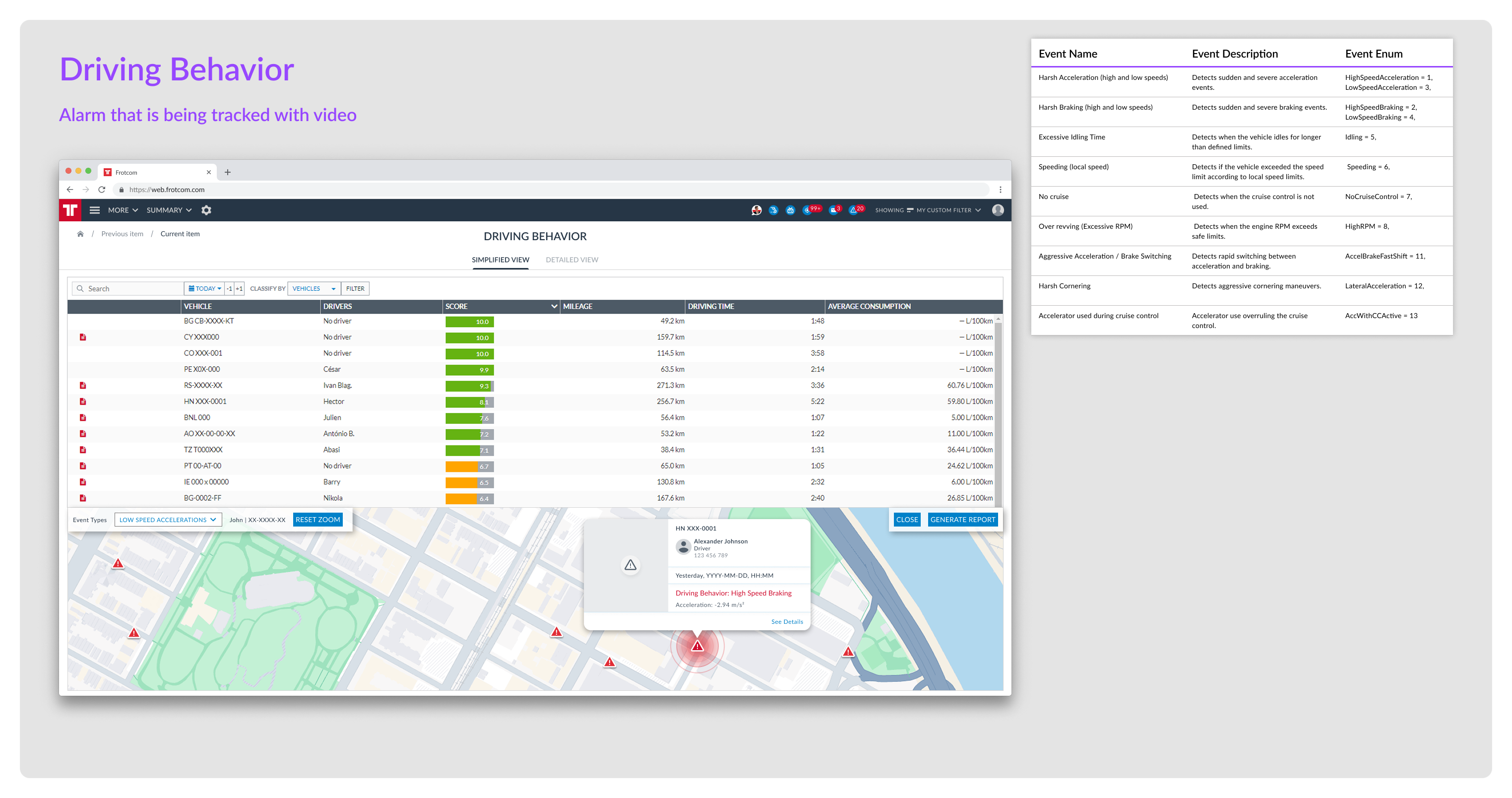Image resolution: width=1512 pixels, height=798 pixels.
Task: Expand the MORE menu
Action: 123,210
